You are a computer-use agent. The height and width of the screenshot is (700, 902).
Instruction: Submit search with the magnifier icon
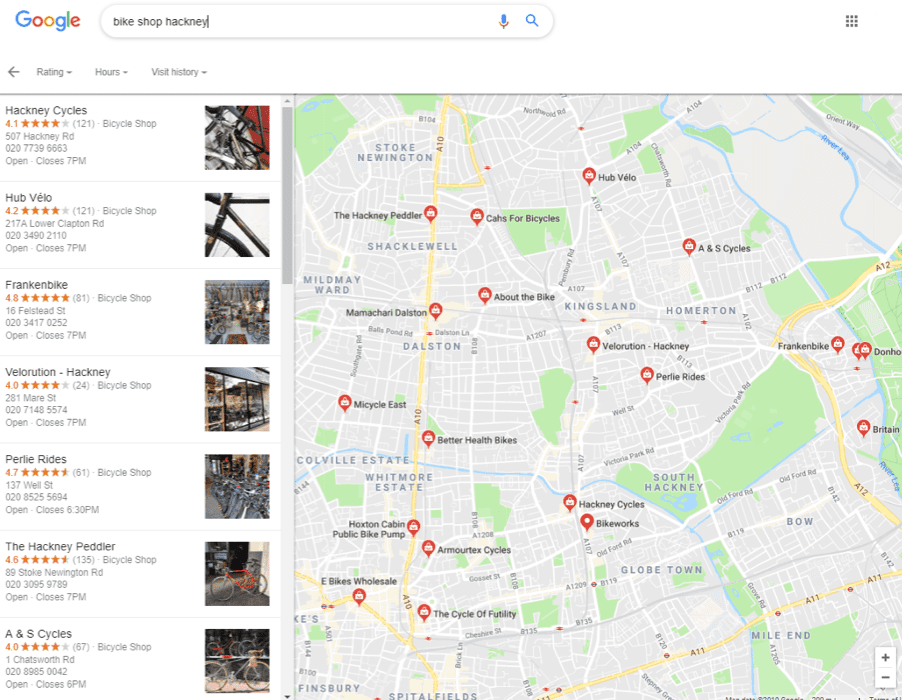point(532,21)
